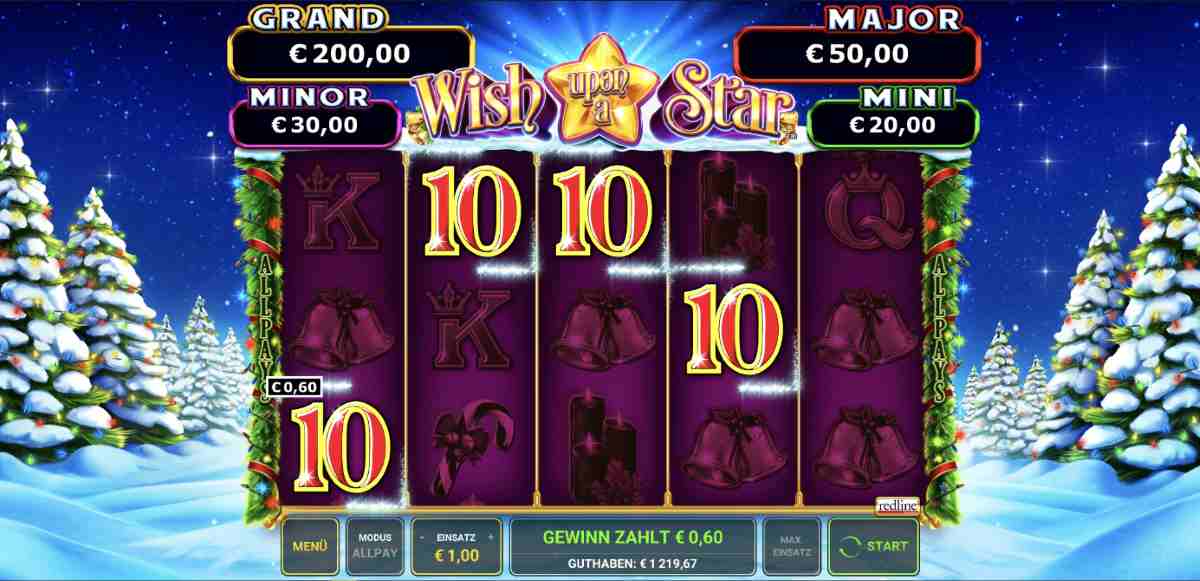Image resolution: width=1200 pixels, height=581 pixels.
Task: Select the MINI jackpot €20,00 box
Action: point(892,125)
